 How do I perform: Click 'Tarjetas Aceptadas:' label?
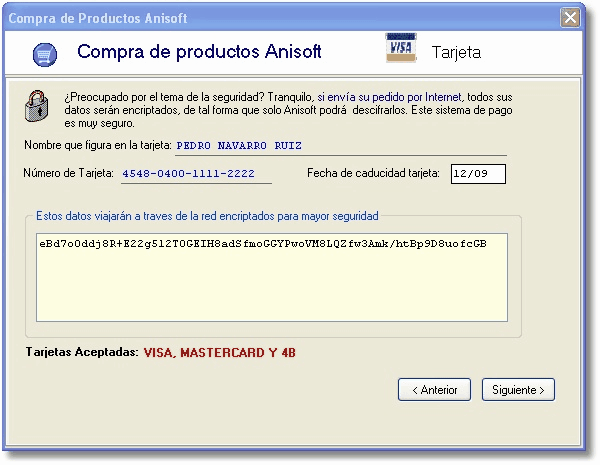tap(82, 352)
